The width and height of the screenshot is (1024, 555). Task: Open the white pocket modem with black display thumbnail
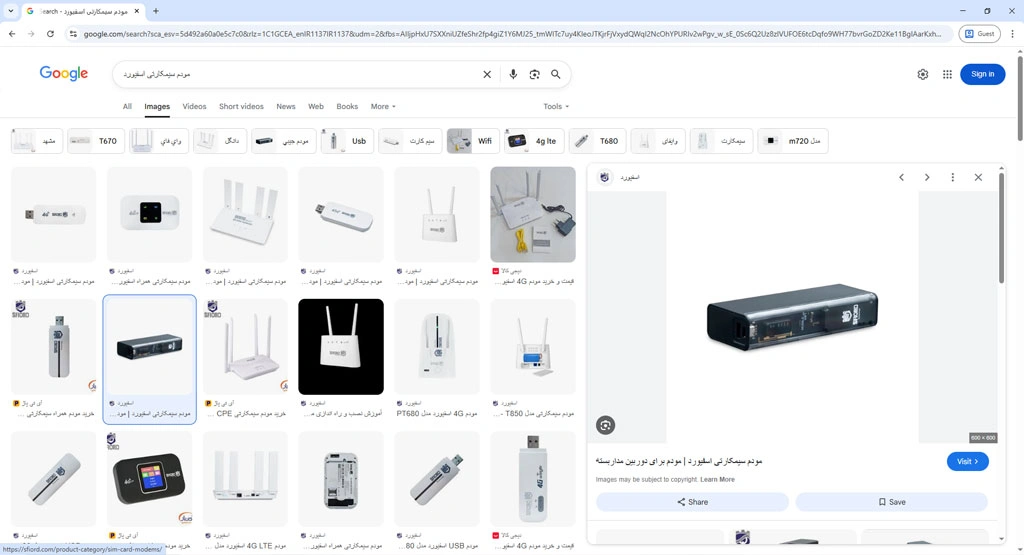click(150, 214)
